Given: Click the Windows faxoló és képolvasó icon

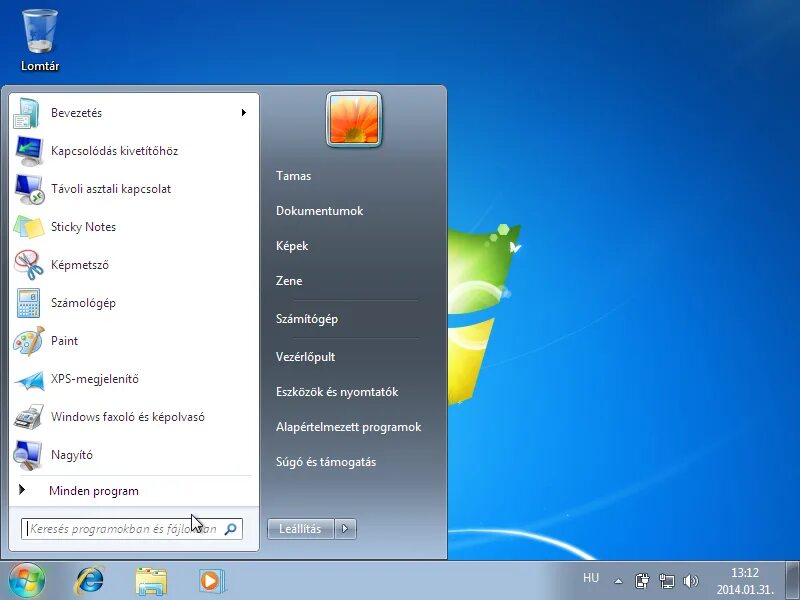Looking at the screenshot, I should 29,417.
